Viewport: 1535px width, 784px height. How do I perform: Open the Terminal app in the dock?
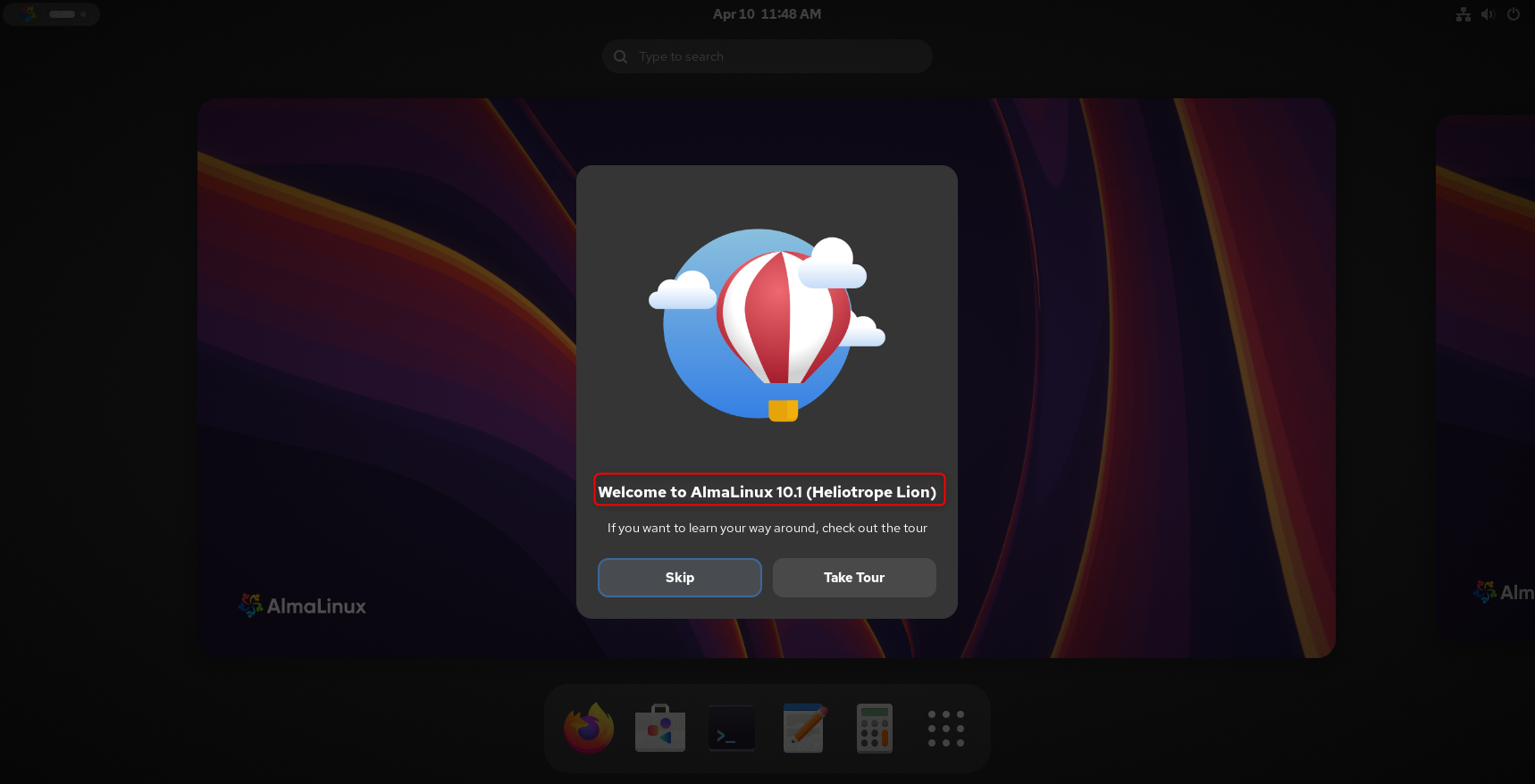[x=732, y=729]
